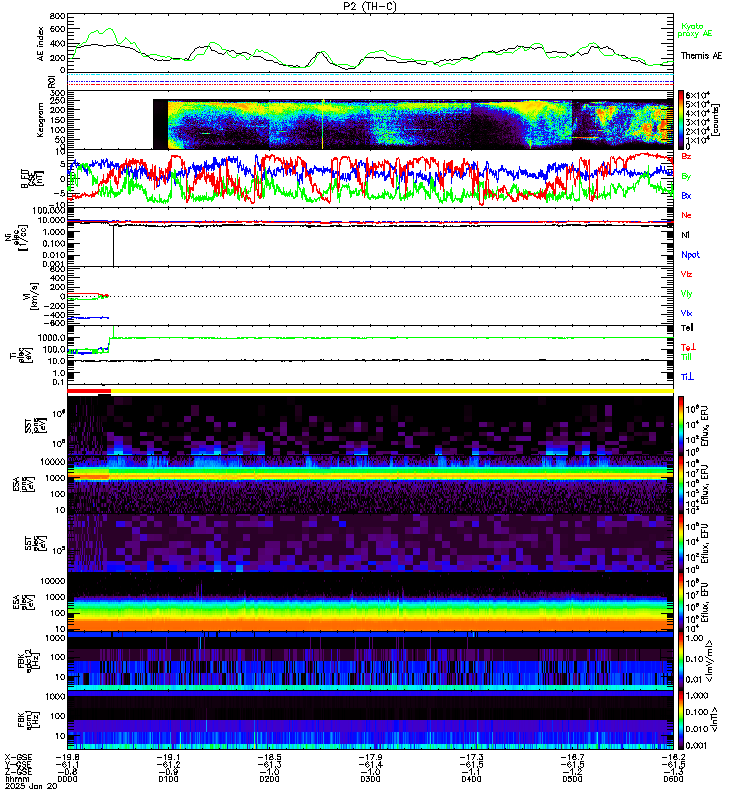Click the SST electrons Eflux color bar
Image resolution: width=750 pixels, height=800 pixels.
click(x=681, y=543)
